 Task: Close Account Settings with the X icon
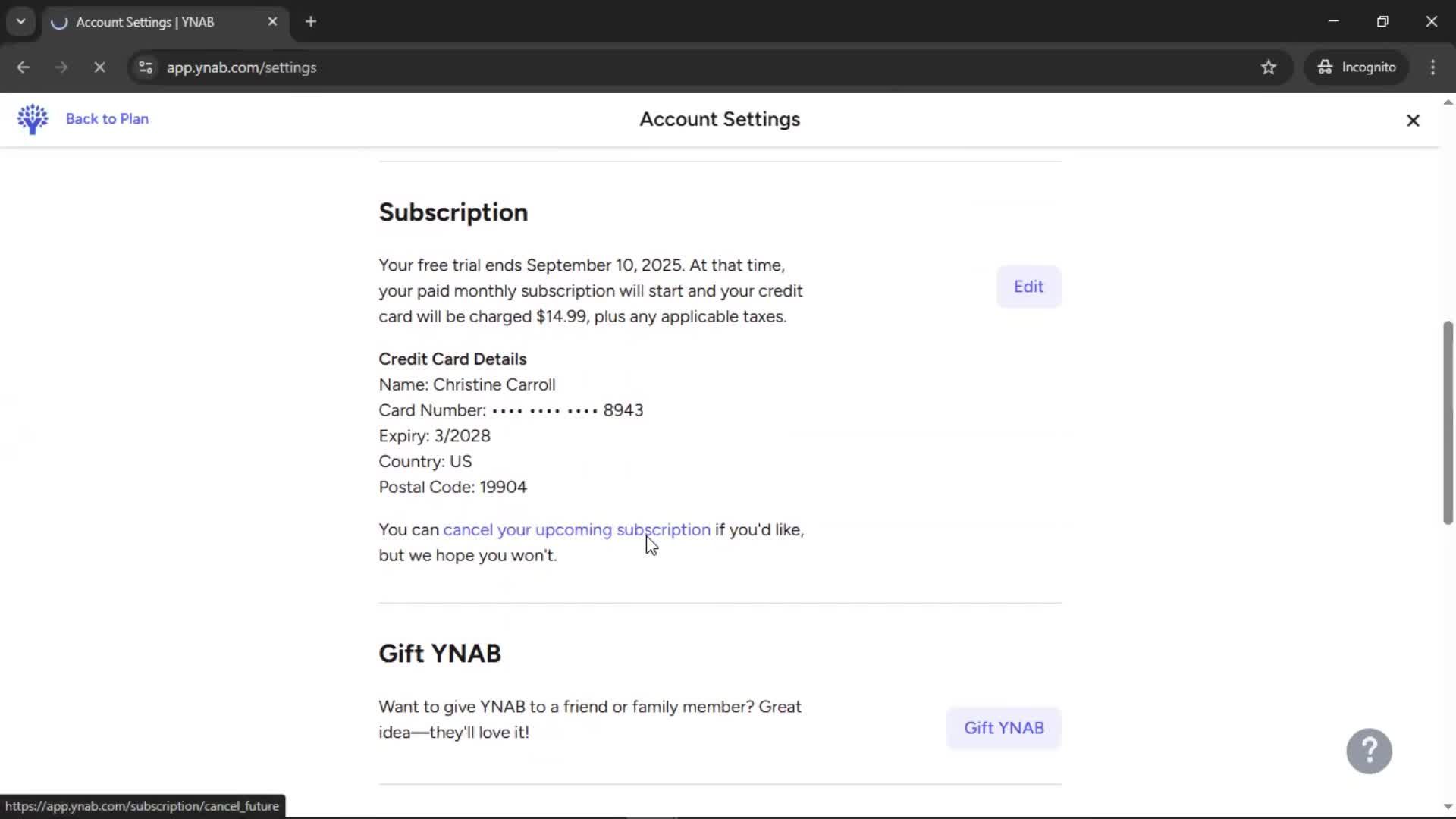1413,121
